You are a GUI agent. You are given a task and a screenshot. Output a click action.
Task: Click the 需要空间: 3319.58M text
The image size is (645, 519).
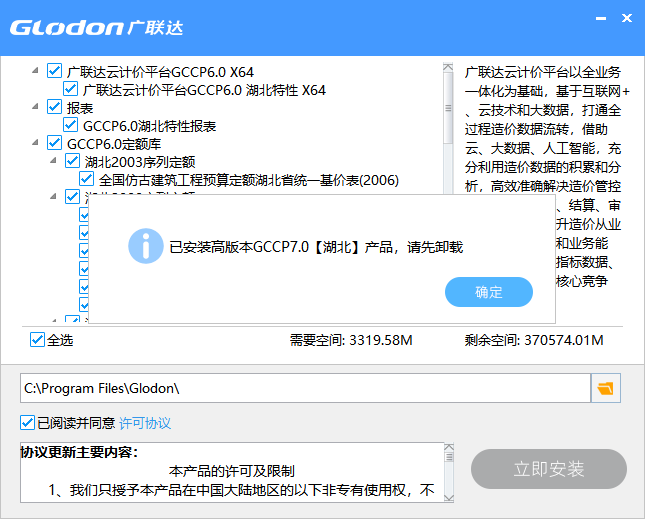pyautogui.click(x=351, y=340)
